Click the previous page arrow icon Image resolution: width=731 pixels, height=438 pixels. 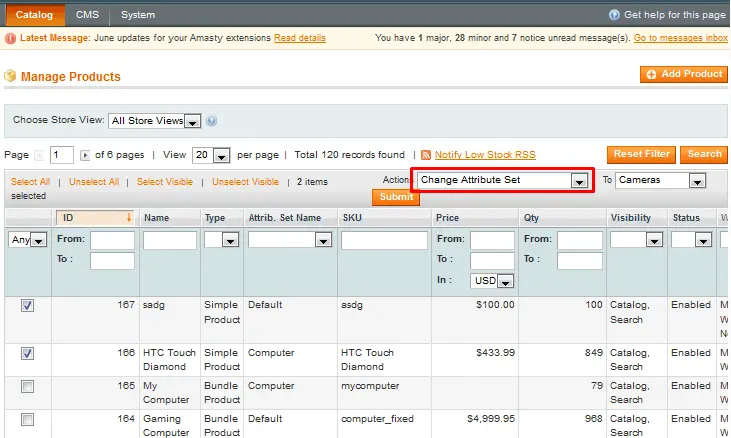tap(39, 155)
